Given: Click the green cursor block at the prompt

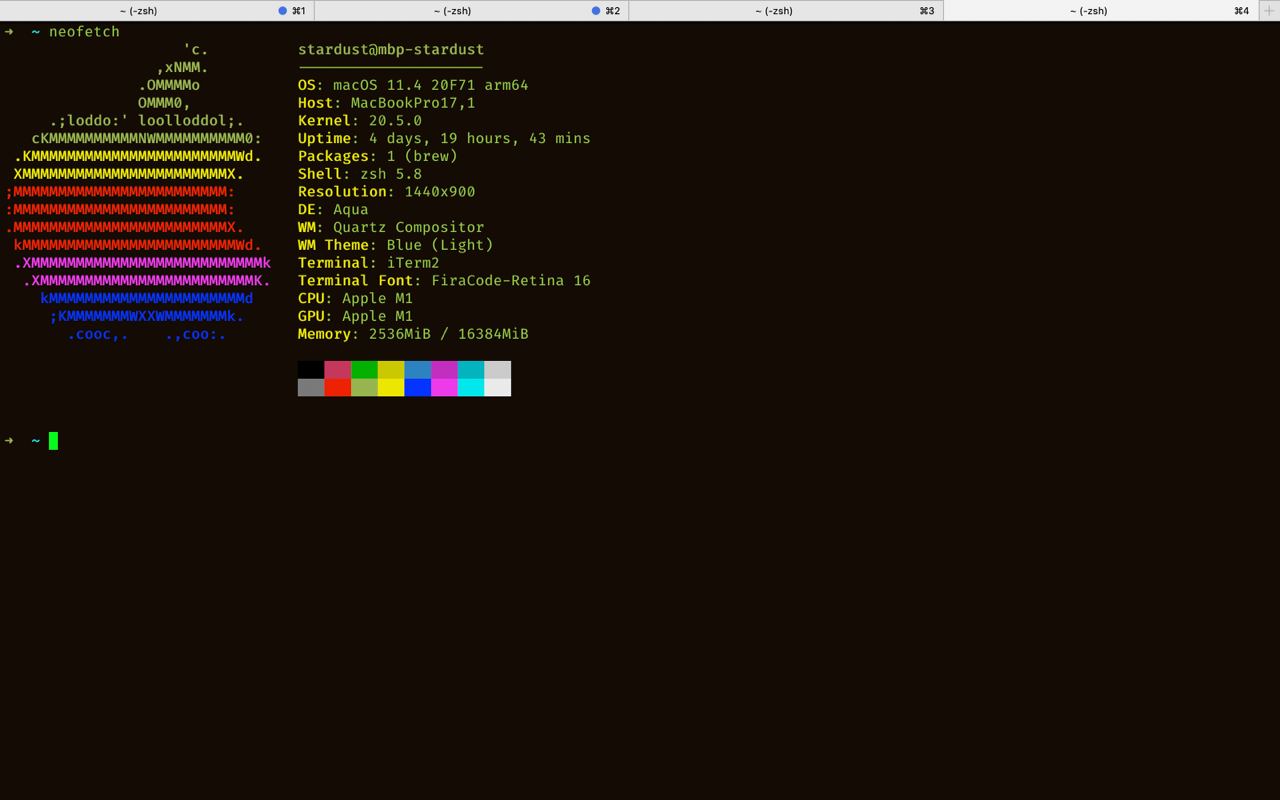Looking at the screenshot, I should click(53, 441).
